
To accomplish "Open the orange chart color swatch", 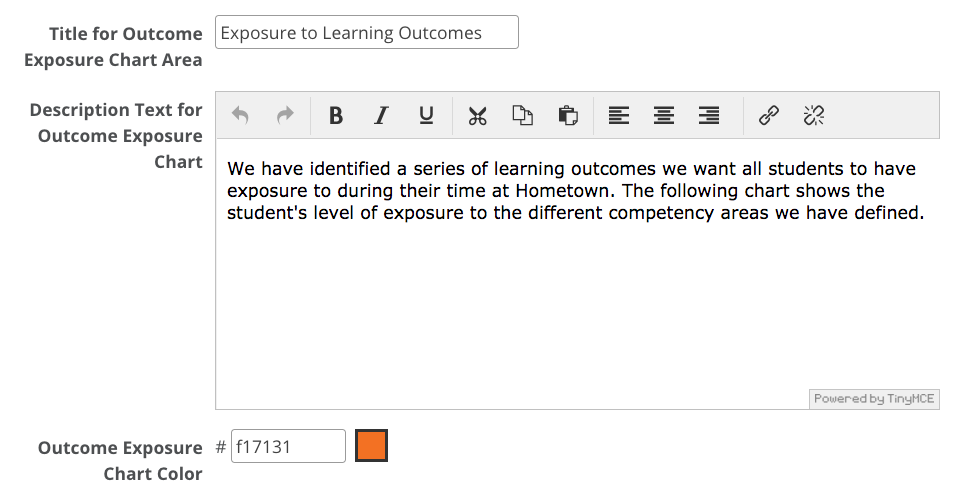I will 371,445.
